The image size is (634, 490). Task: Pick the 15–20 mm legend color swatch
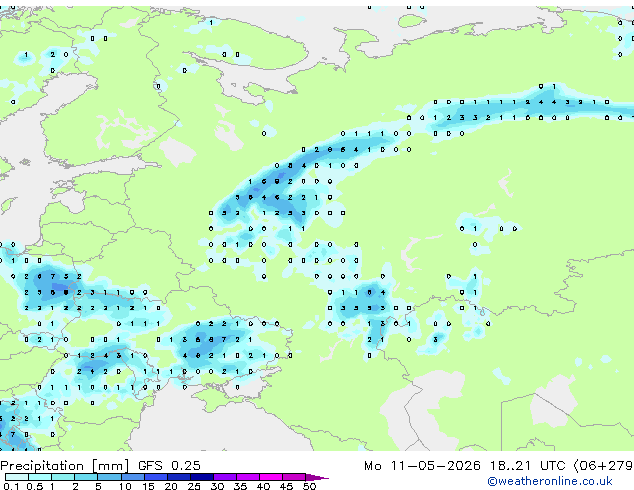[155, 477]
